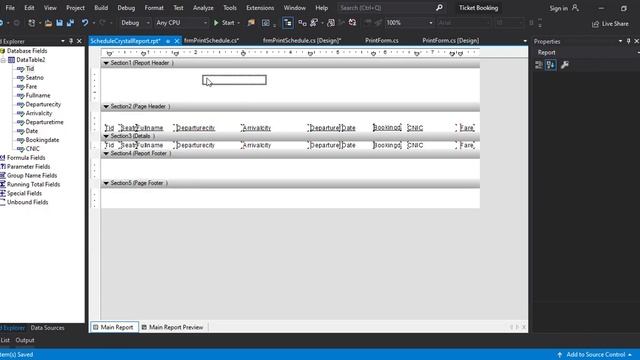This screenshot has width=640, height=360.
Task: Select the Tid field in Field Explorer
Action: [x=29, y=69]
